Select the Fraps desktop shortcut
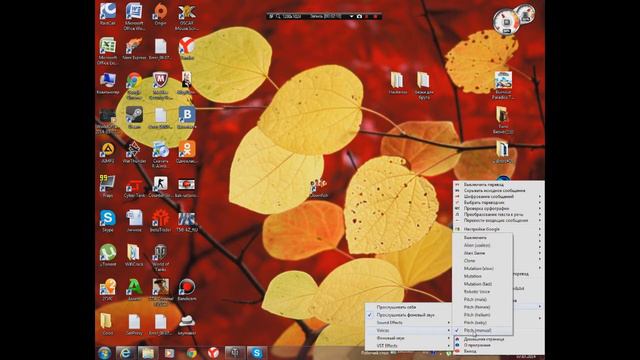This screenshot has width=640, height=360. click(108, 186)
